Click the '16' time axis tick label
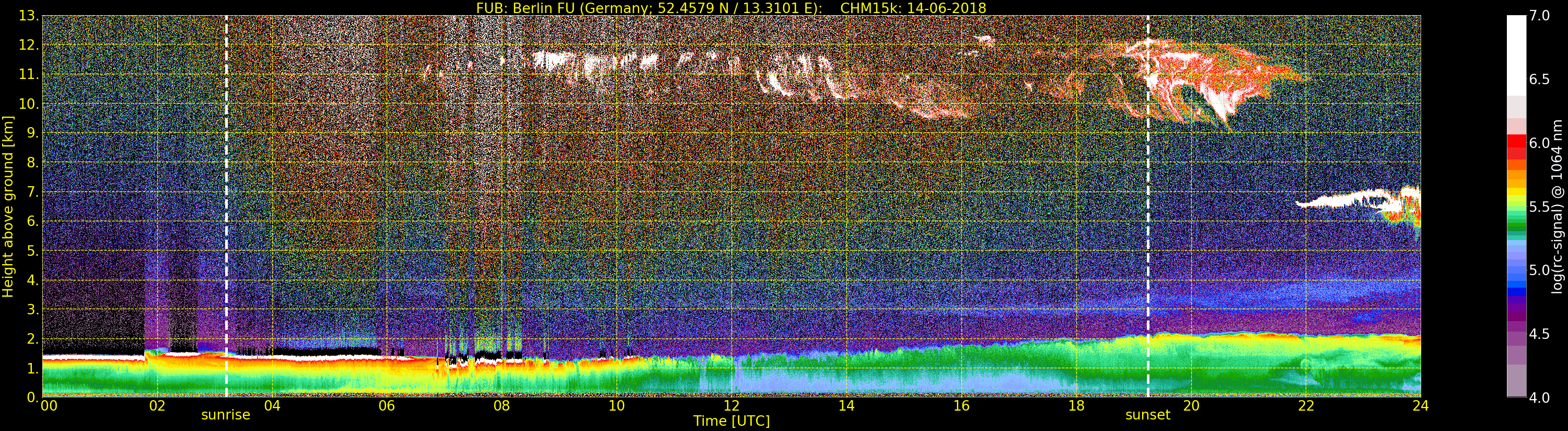The image size is (1568, 431). [x=961, y=405]
